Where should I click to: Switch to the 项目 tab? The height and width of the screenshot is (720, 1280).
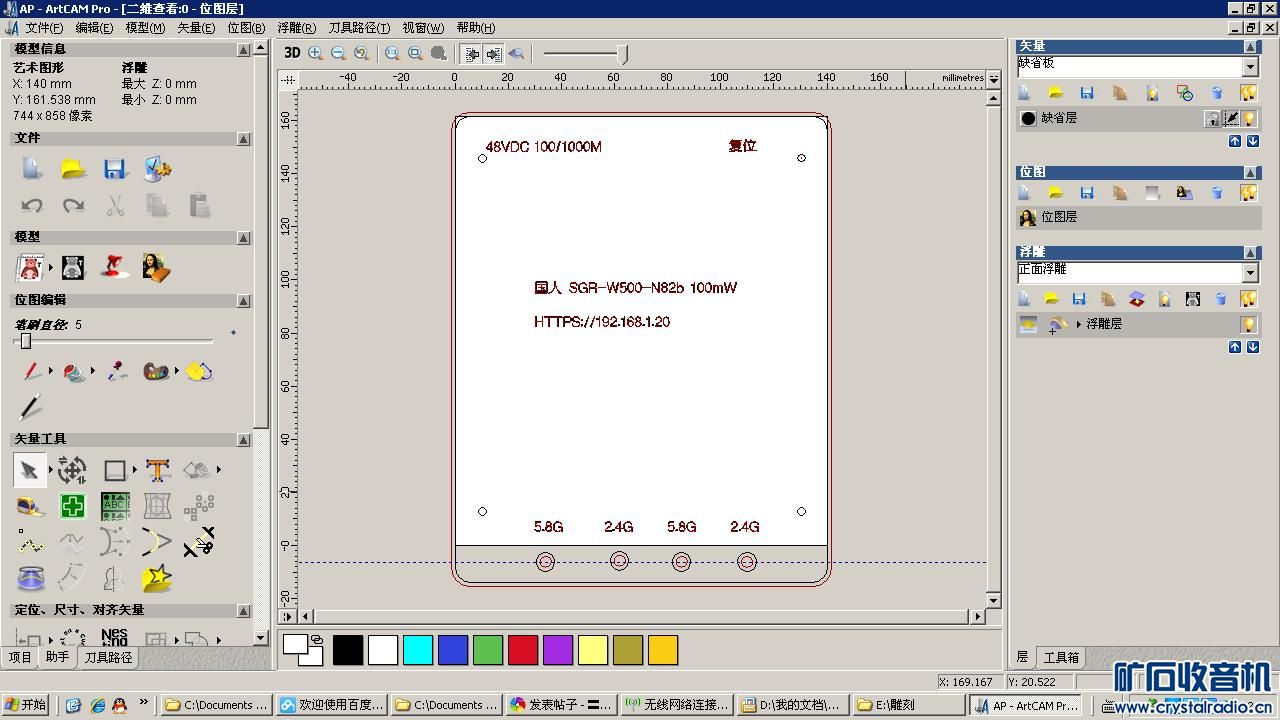pyautogui.click(x=20, y=657)
